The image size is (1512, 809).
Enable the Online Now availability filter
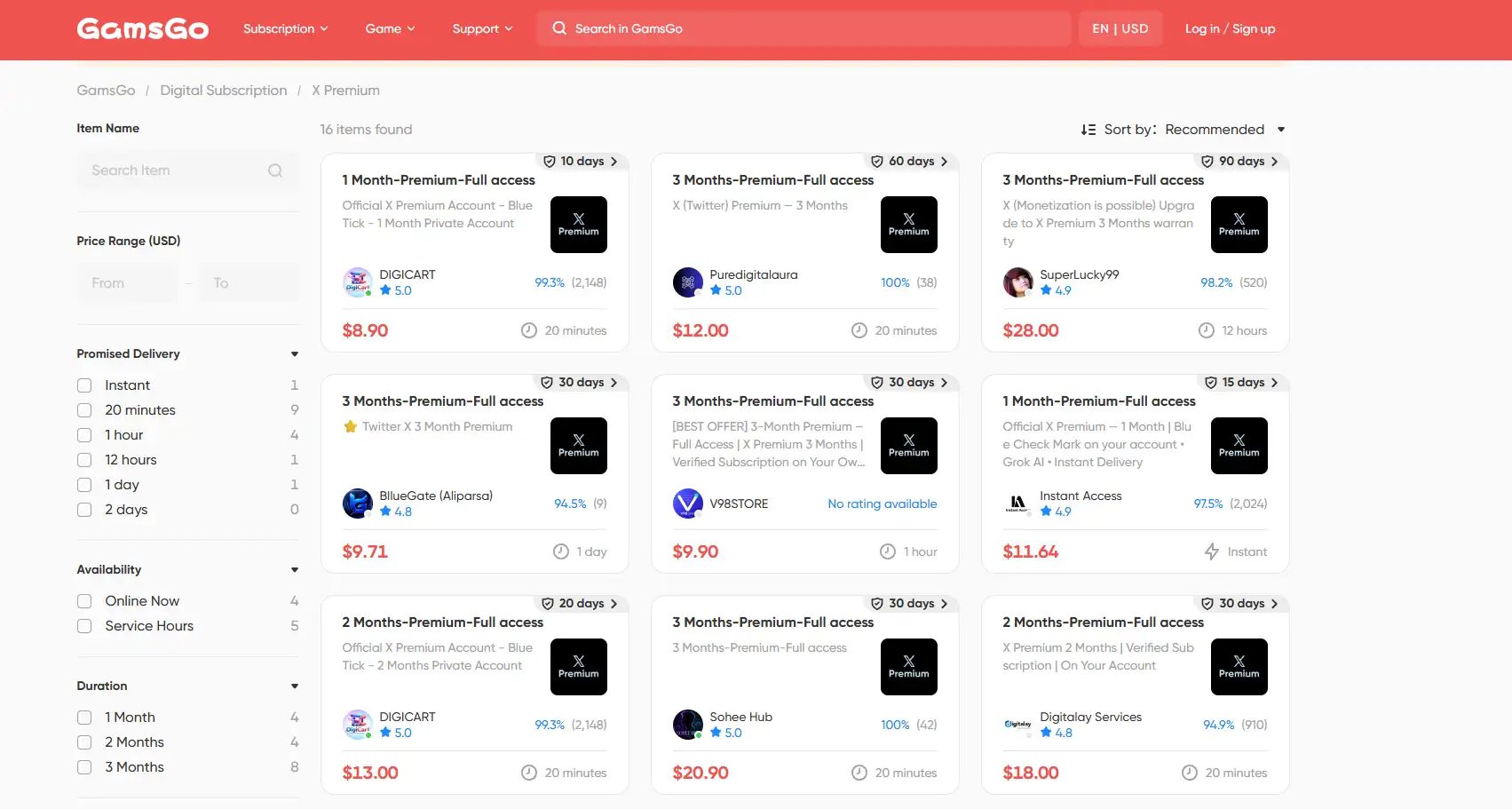[x=84, y=601]
